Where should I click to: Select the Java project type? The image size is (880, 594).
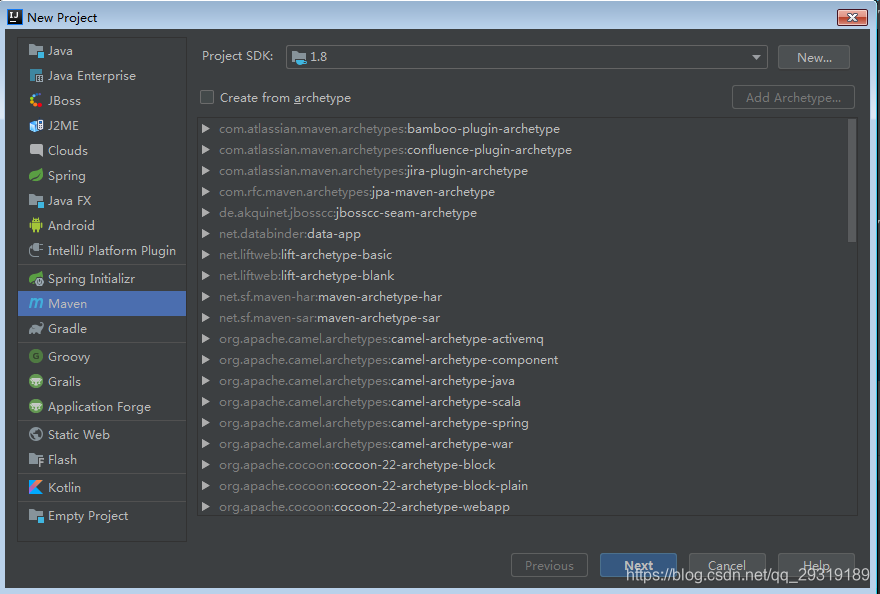(x=57, y=50)
